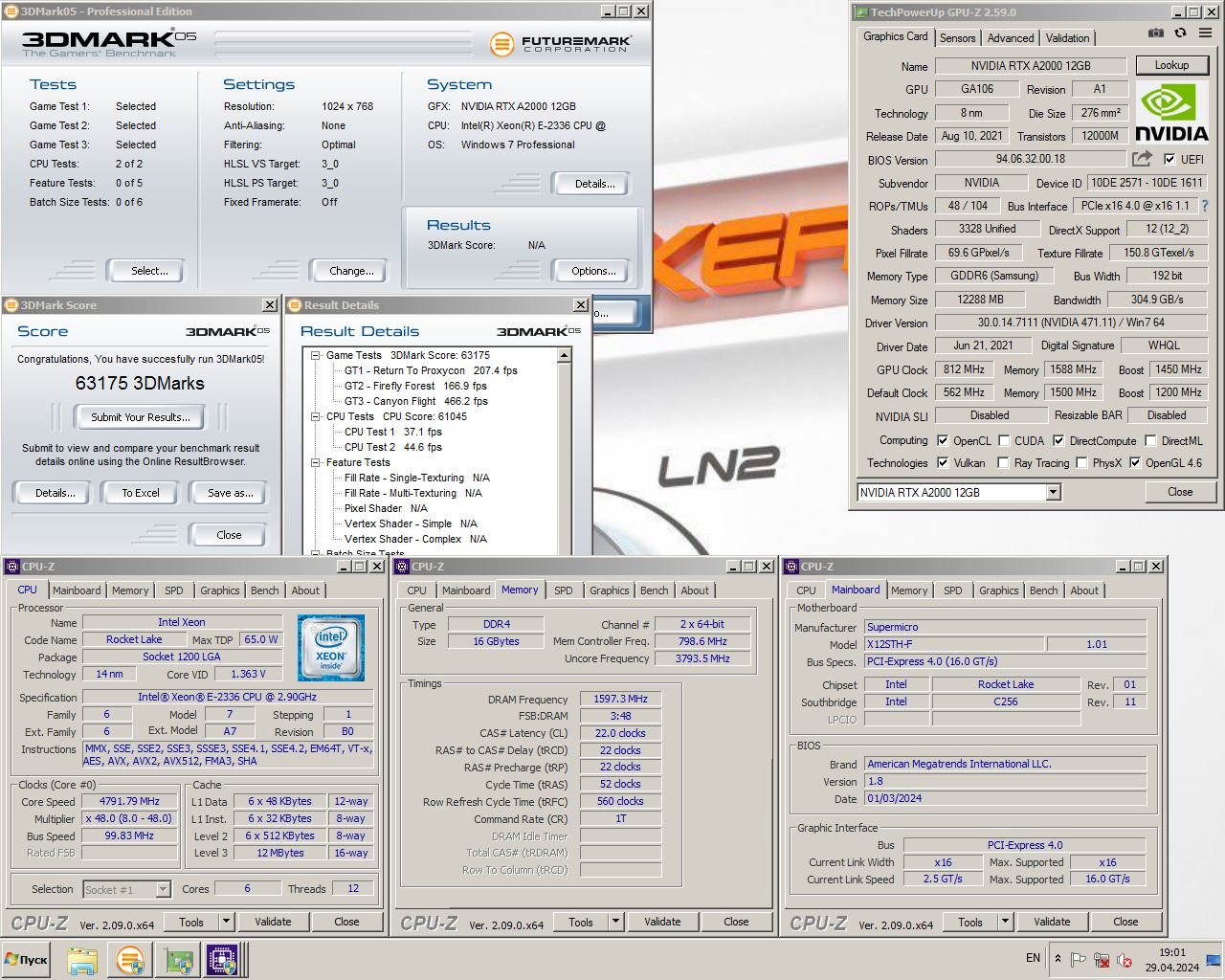Click the Bus Interface question mark icon
The height and width of the screenshot is (980, 1225).
pyautogui.click(x=1205, y=206)
